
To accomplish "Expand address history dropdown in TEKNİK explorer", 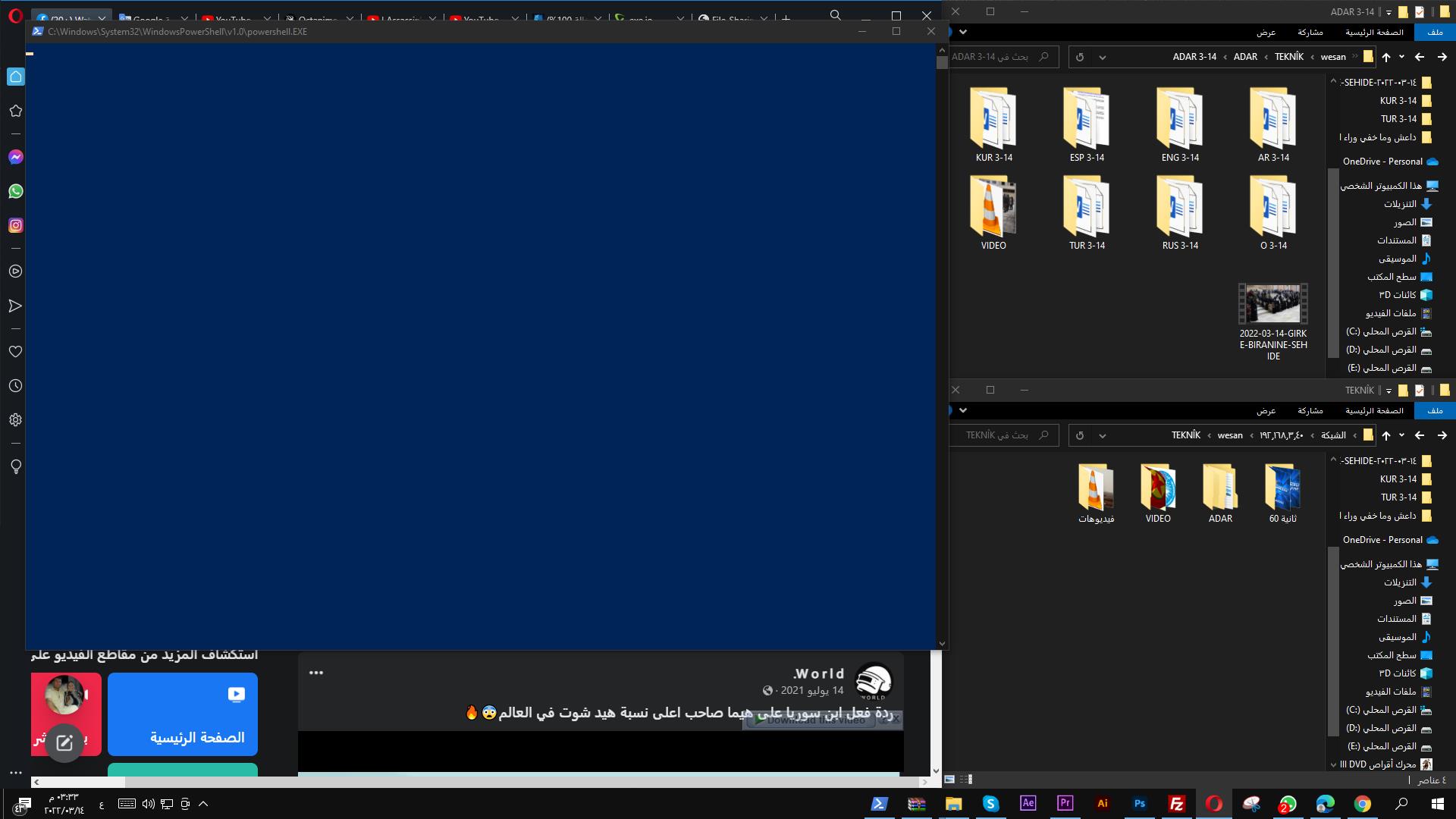I will coord(1103,435).
